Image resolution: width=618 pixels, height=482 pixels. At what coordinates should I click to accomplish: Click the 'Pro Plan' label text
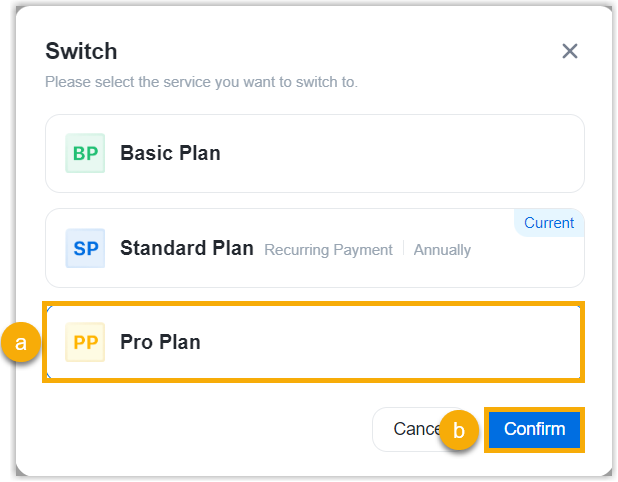tap(160, 342)
